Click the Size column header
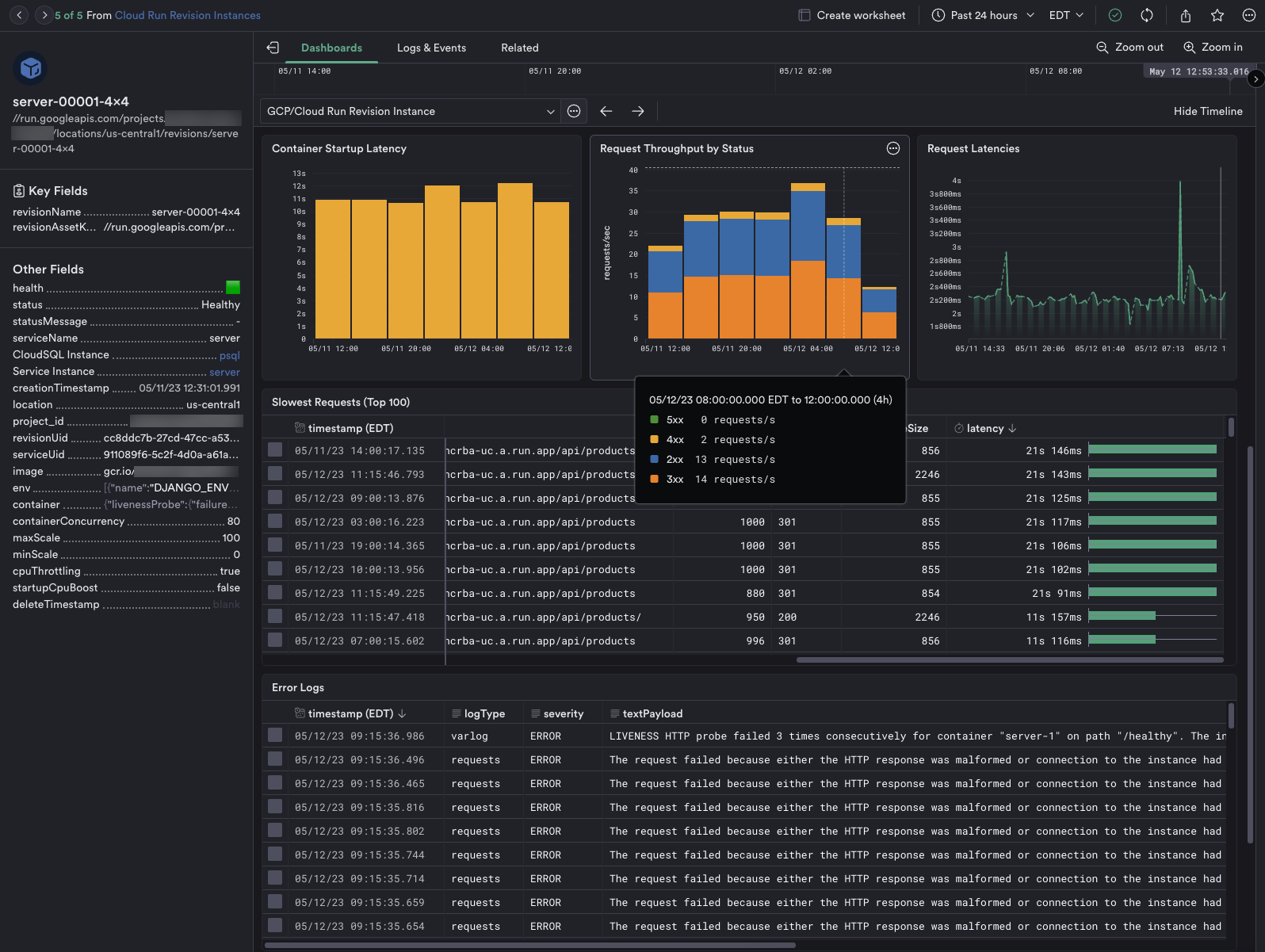The image size is (1265, 952). (918, 428)
